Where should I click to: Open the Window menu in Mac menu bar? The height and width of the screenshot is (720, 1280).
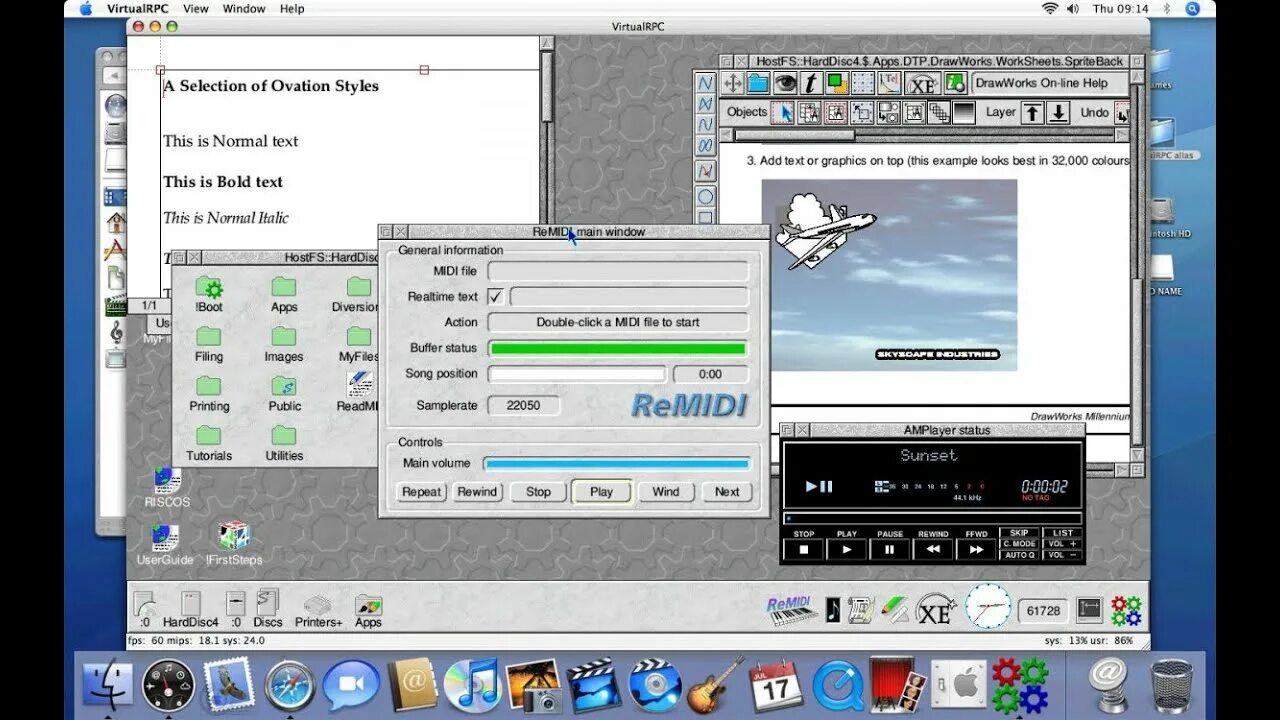pyautogui.click(x=244, y=8)
